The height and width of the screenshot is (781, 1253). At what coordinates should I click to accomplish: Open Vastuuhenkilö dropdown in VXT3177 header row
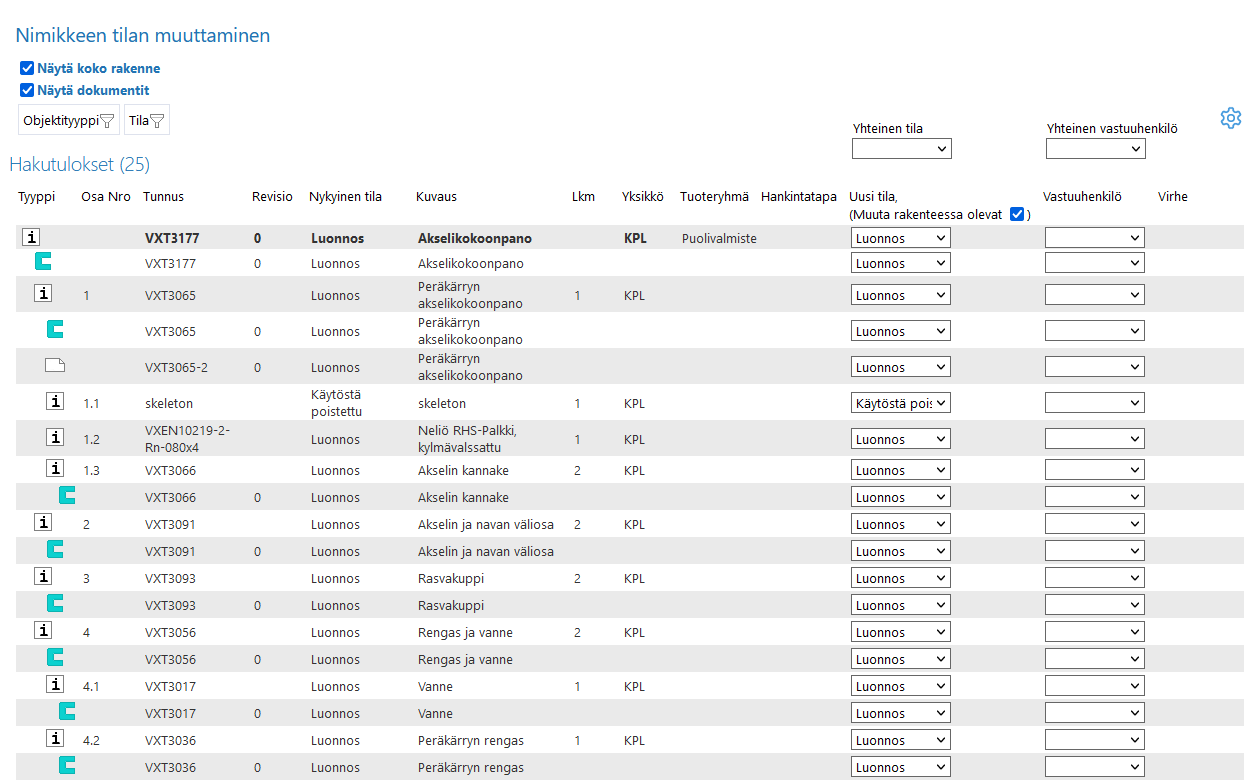click(1094, 238)
